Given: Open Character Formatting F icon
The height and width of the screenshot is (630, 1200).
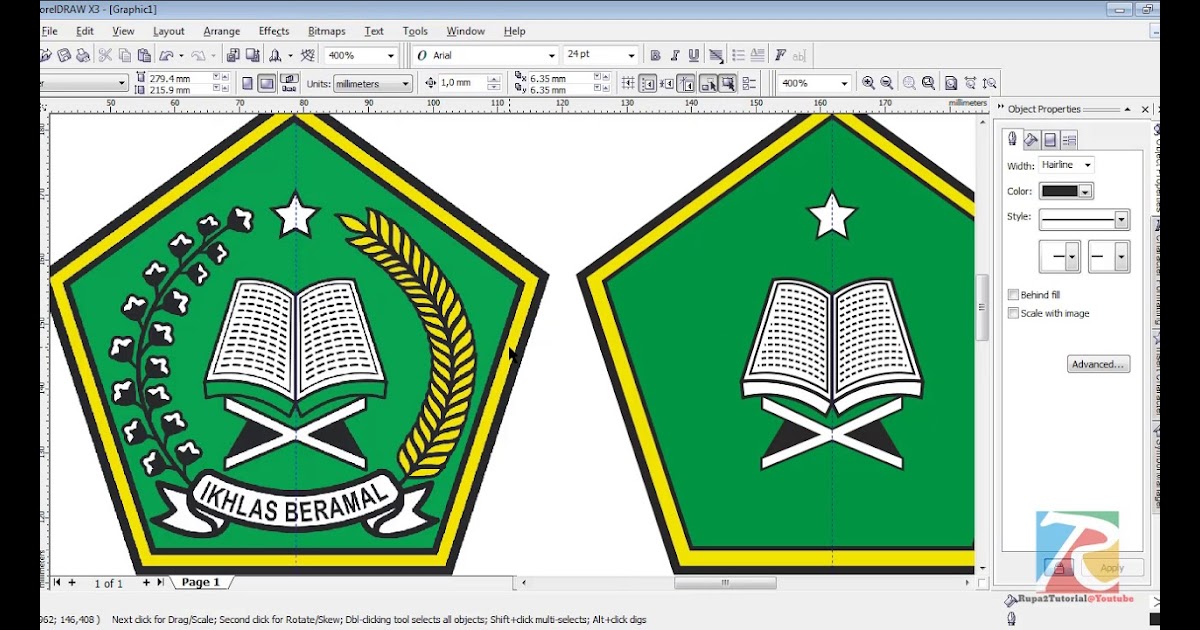Looking at the screenshot, I should coord(780,56).
